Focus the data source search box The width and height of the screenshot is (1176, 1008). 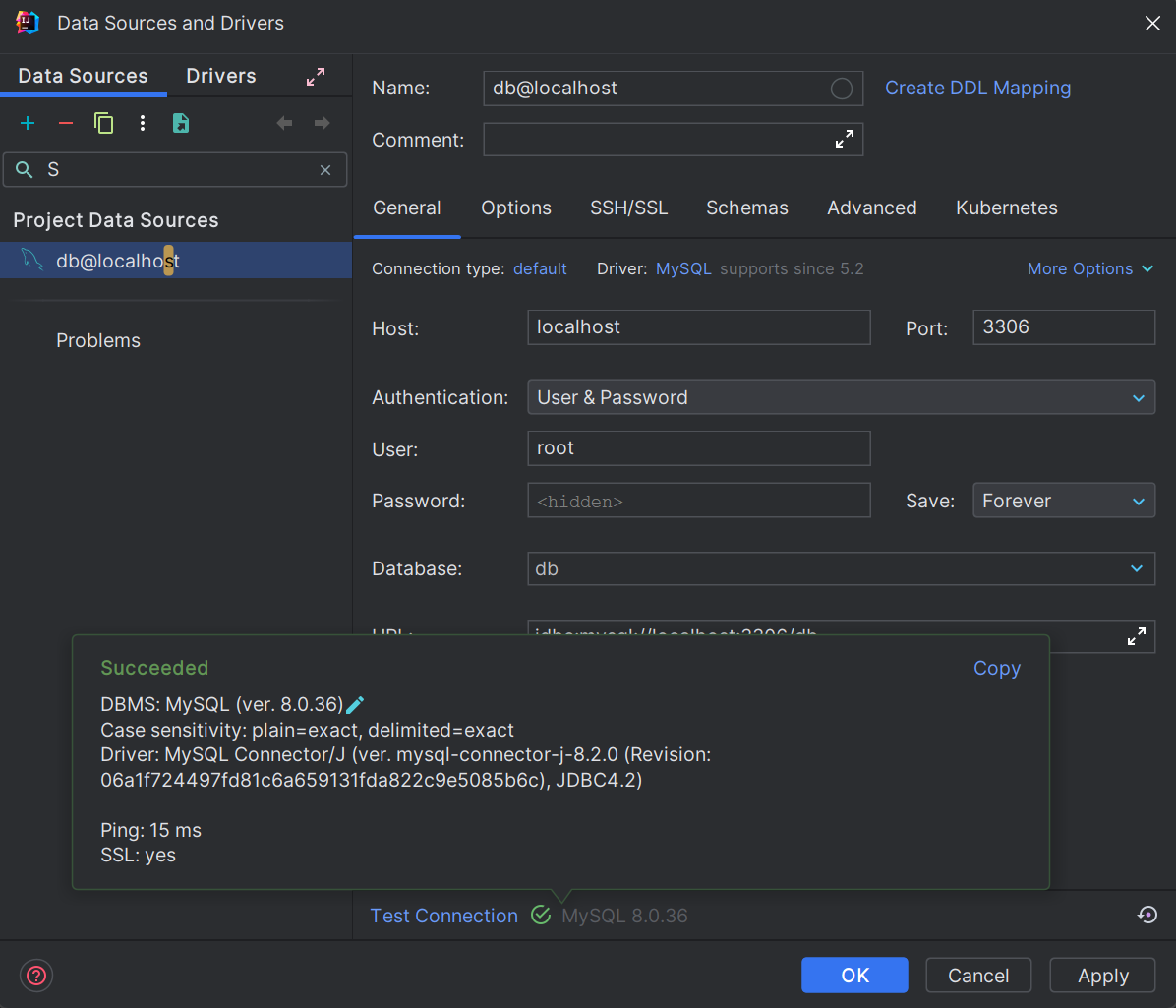176,170
